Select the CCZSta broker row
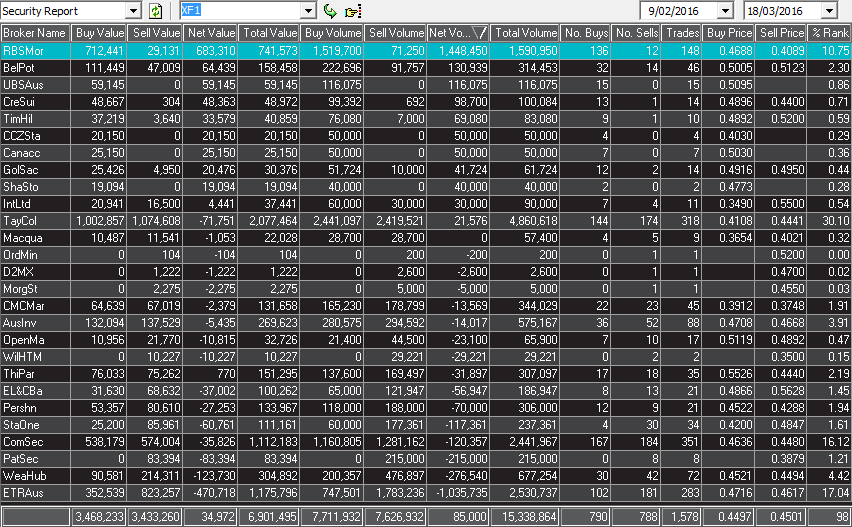The width and height of the screenshot is (852, 527). (x=426, y=136)
